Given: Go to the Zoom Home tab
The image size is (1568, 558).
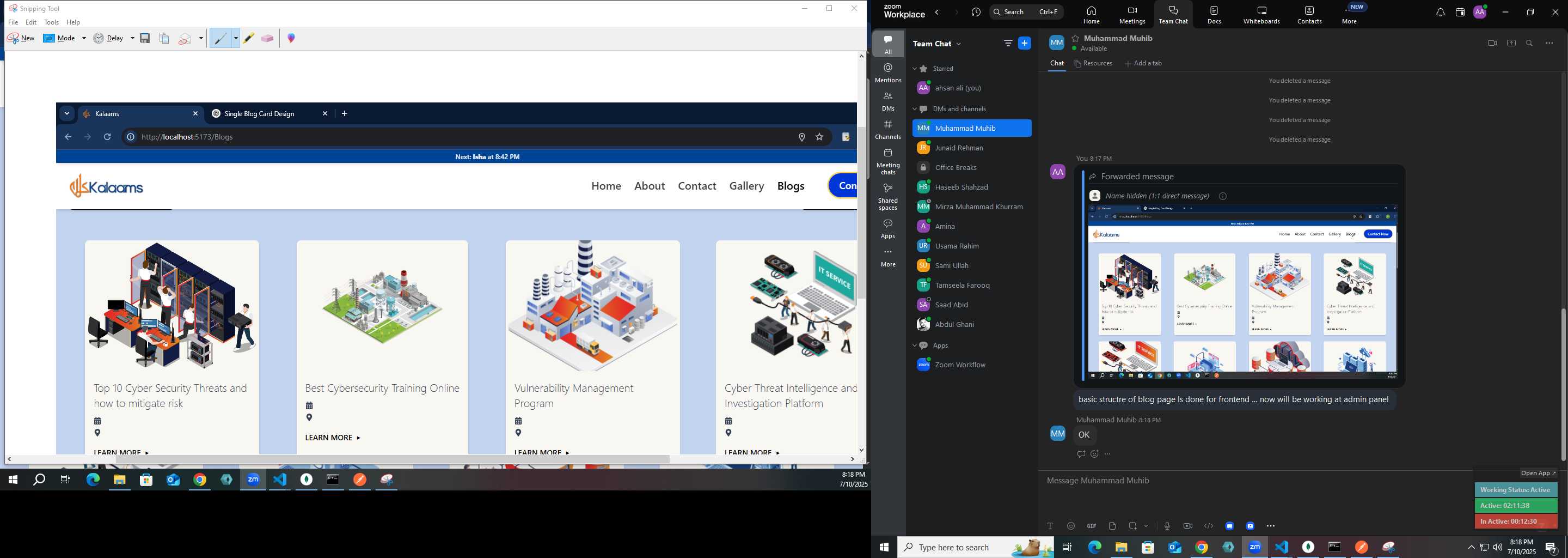Looking at the screenshot, I should (1092, 15).
